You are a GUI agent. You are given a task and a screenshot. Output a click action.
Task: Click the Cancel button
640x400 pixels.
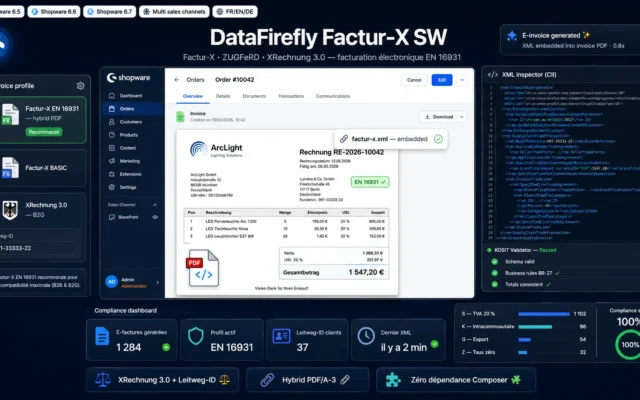point(414,80)
